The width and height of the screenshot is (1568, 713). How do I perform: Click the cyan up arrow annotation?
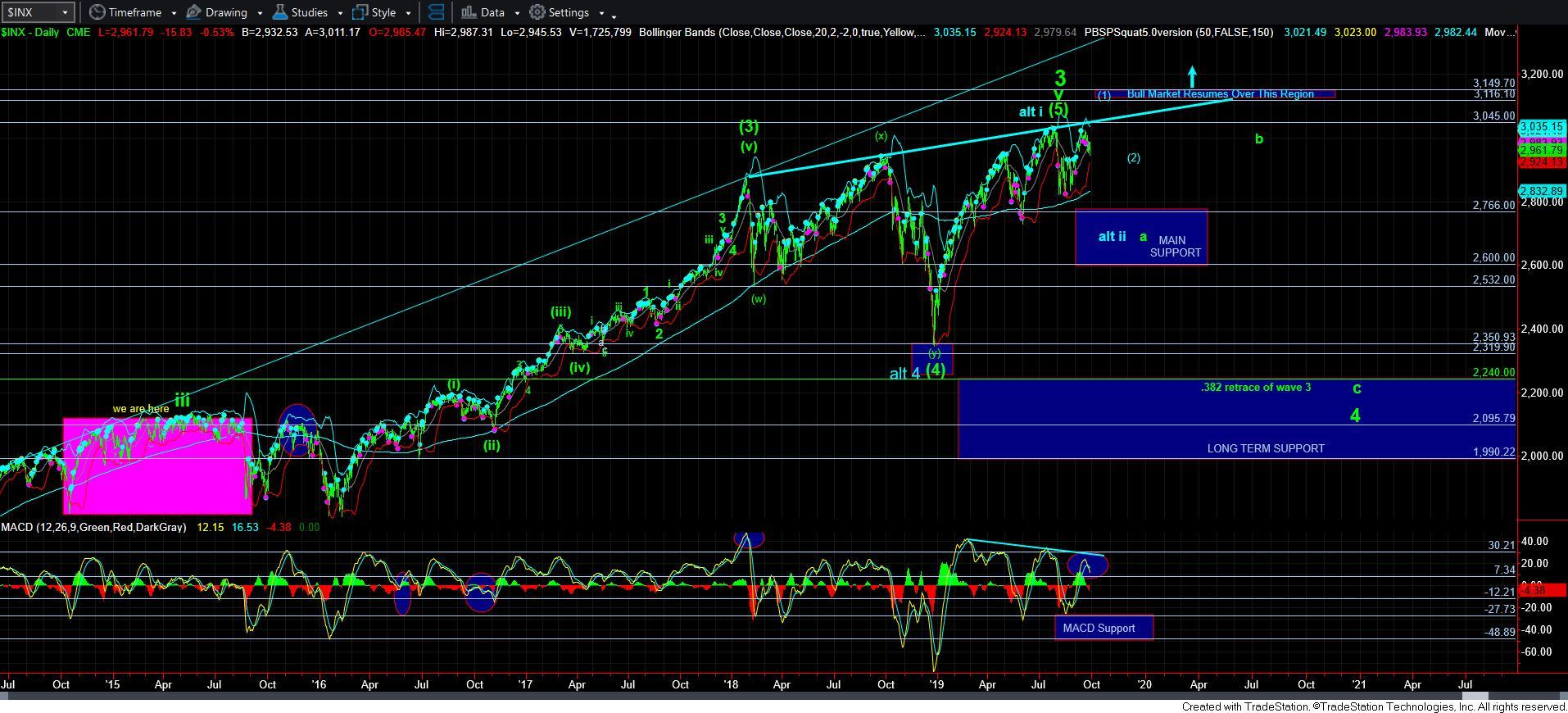1192,76
